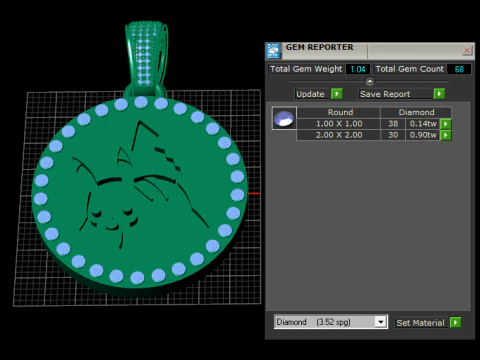Click the 0.14tw weight cell
Screen dimensions: 480x360
423,124
